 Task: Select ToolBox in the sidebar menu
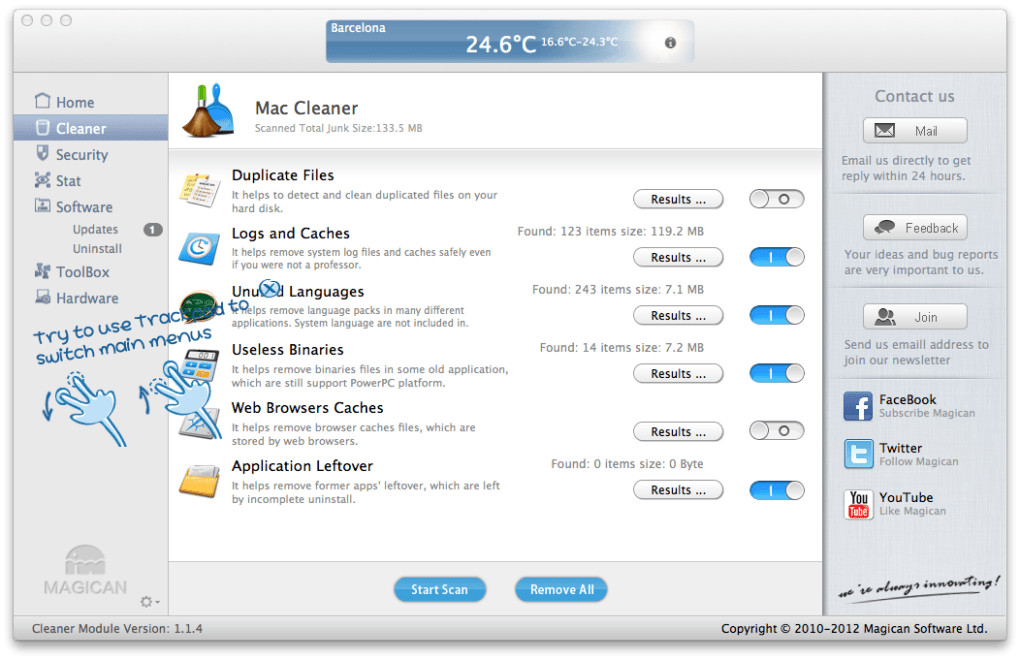[90, 272]
